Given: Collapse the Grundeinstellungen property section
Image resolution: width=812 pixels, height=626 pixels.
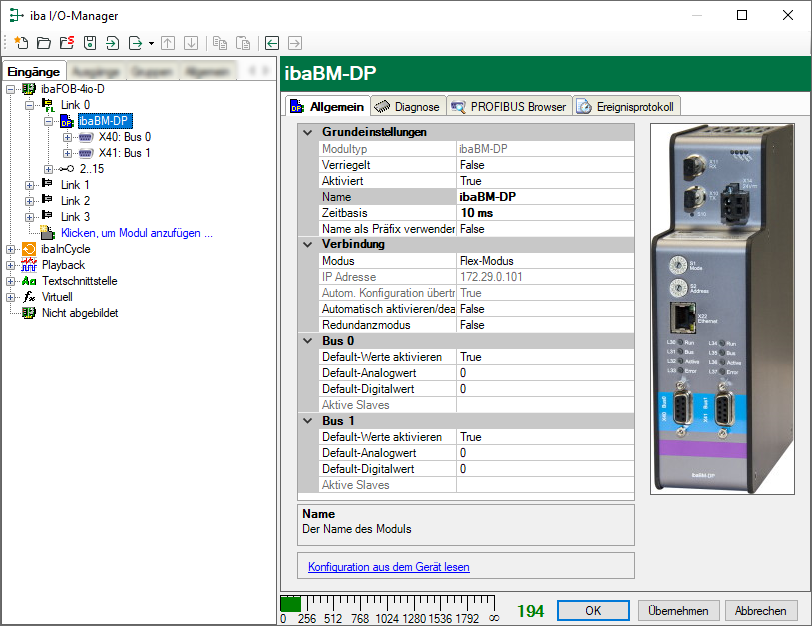Looking at the screenshot, I should [307, 132].
